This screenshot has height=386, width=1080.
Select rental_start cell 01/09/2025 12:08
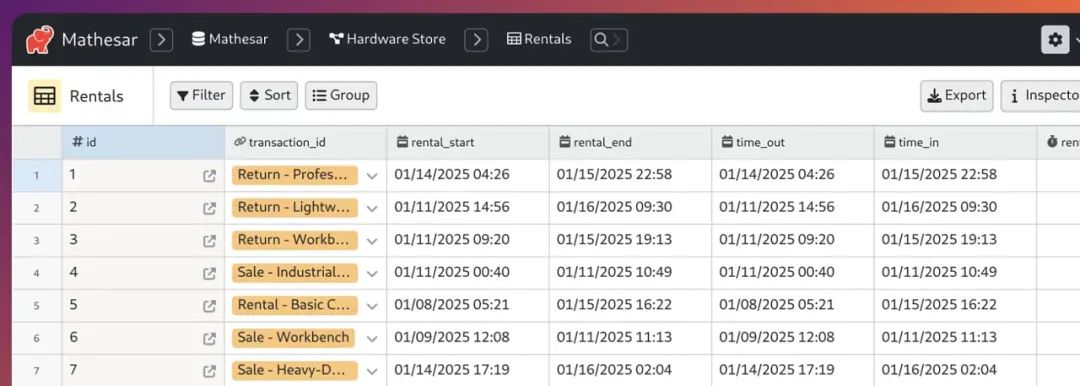[x=468, y=338]
